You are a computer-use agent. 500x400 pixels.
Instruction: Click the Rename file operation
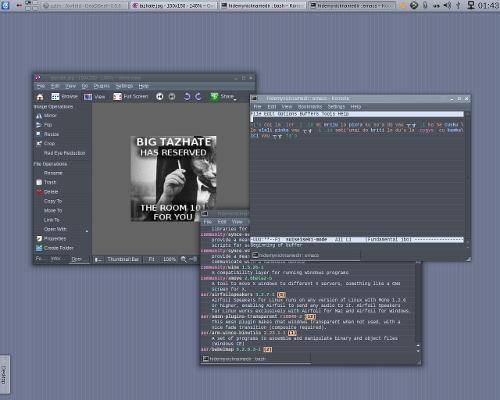click(53, 173)
